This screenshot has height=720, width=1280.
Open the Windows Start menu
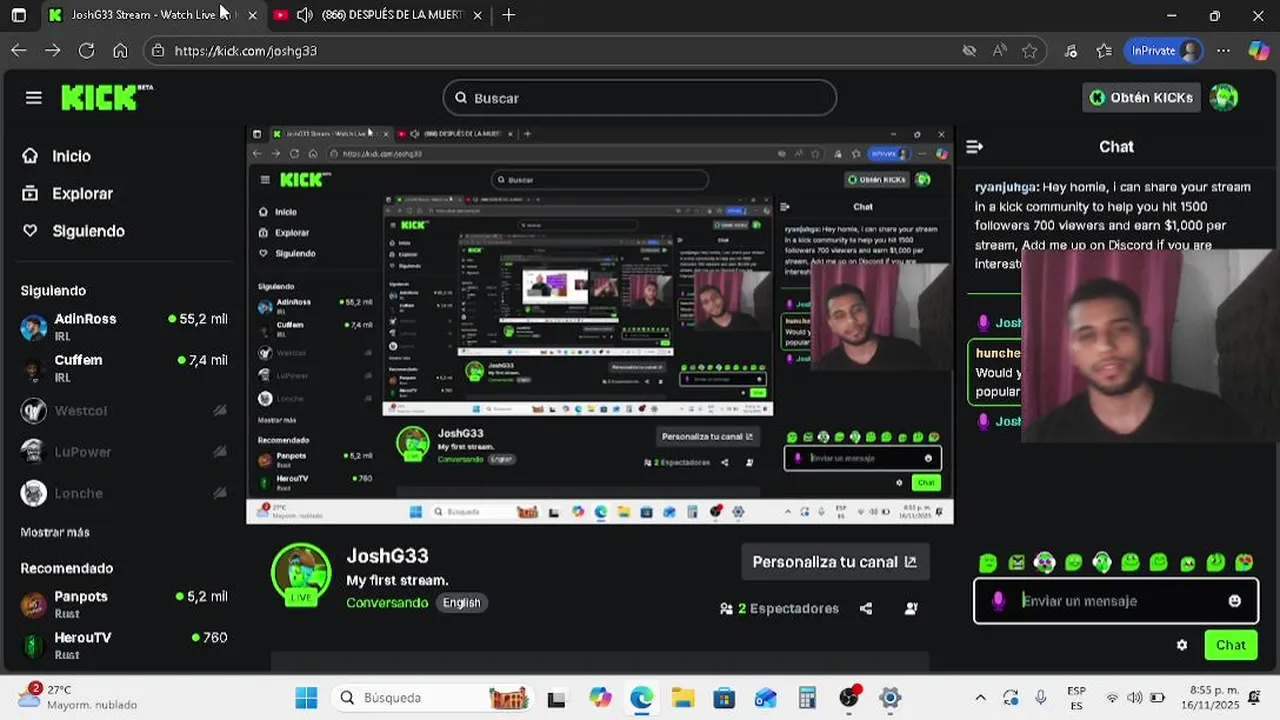pyautogui.click(x=306, y=698)
